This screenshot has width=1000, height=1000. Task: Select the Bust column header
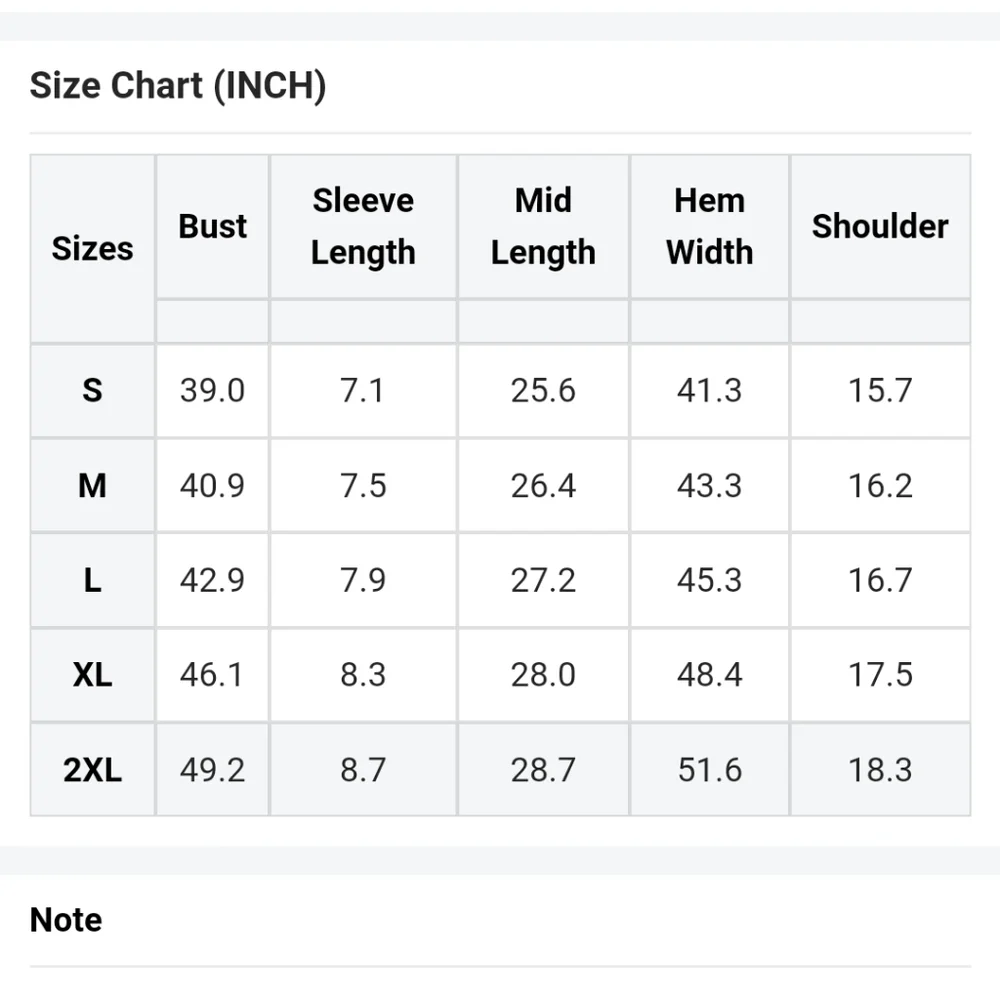[212, 226]
